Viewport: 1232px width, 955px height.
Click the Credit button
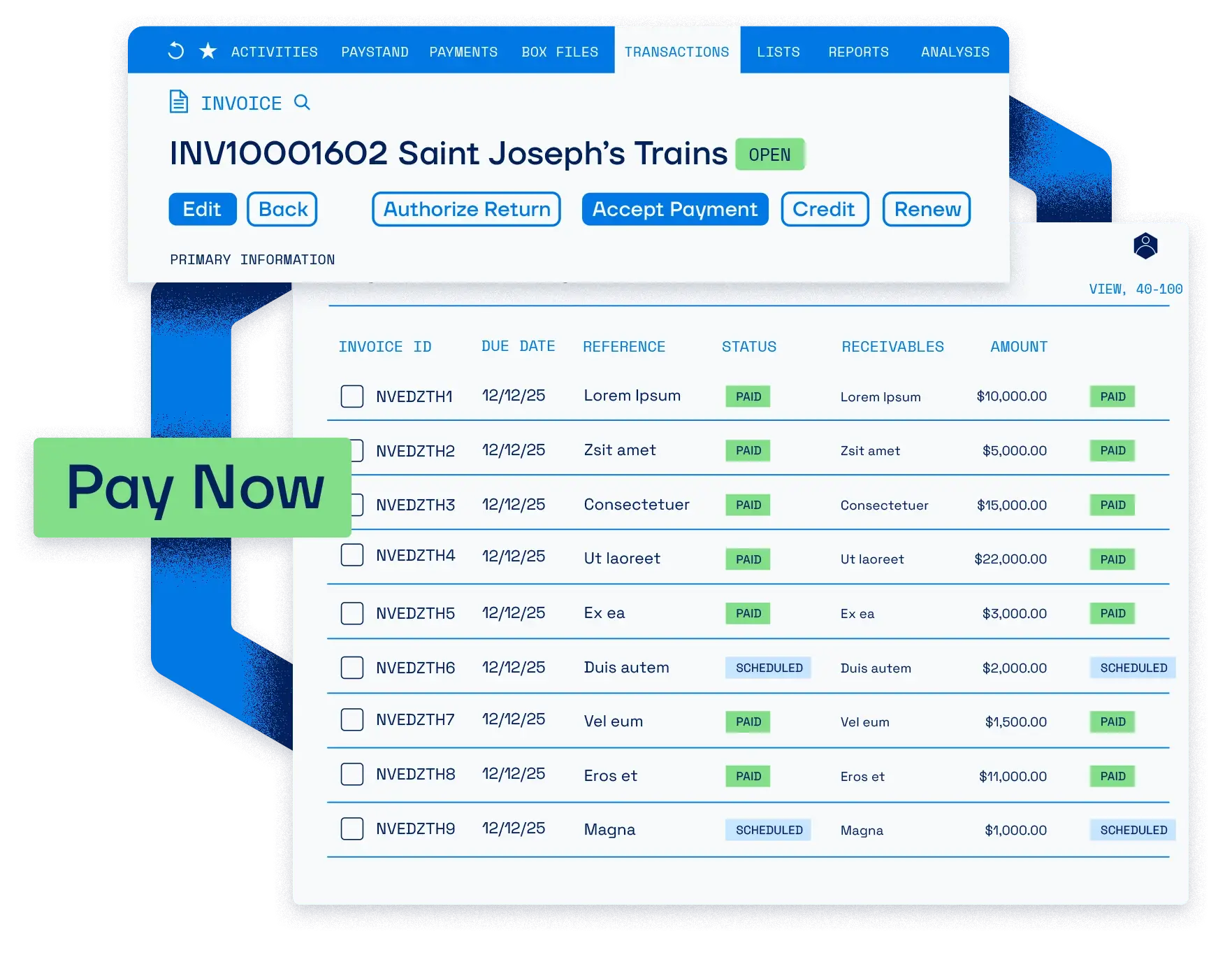825,209
